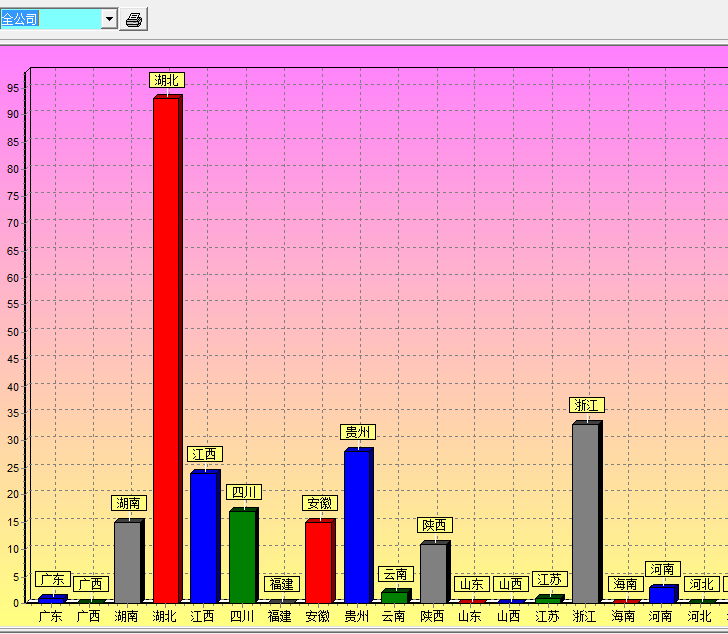Click the blue 贵州 bar
The height and width of the screenshot is (634, 728).
click(357, 526)
